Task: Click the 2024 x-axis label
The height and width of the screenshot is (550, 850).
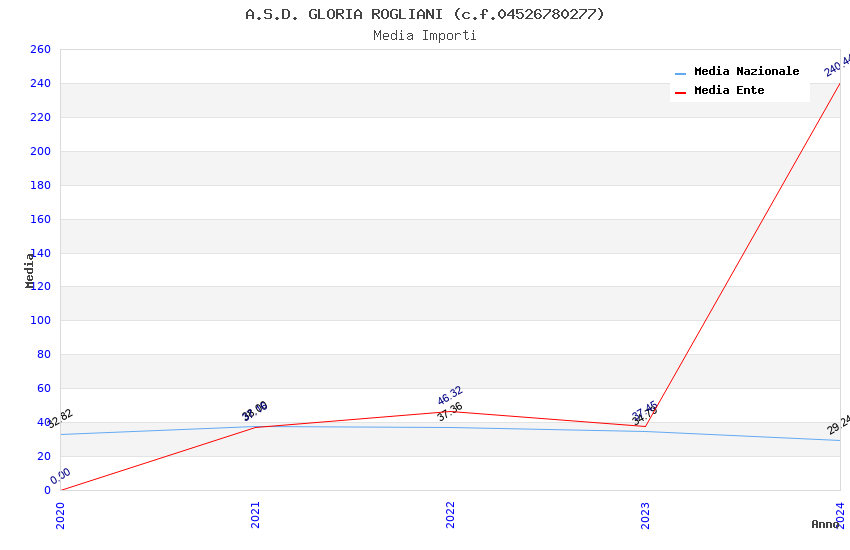Action: pyautogui.click(x=840, y=515)
